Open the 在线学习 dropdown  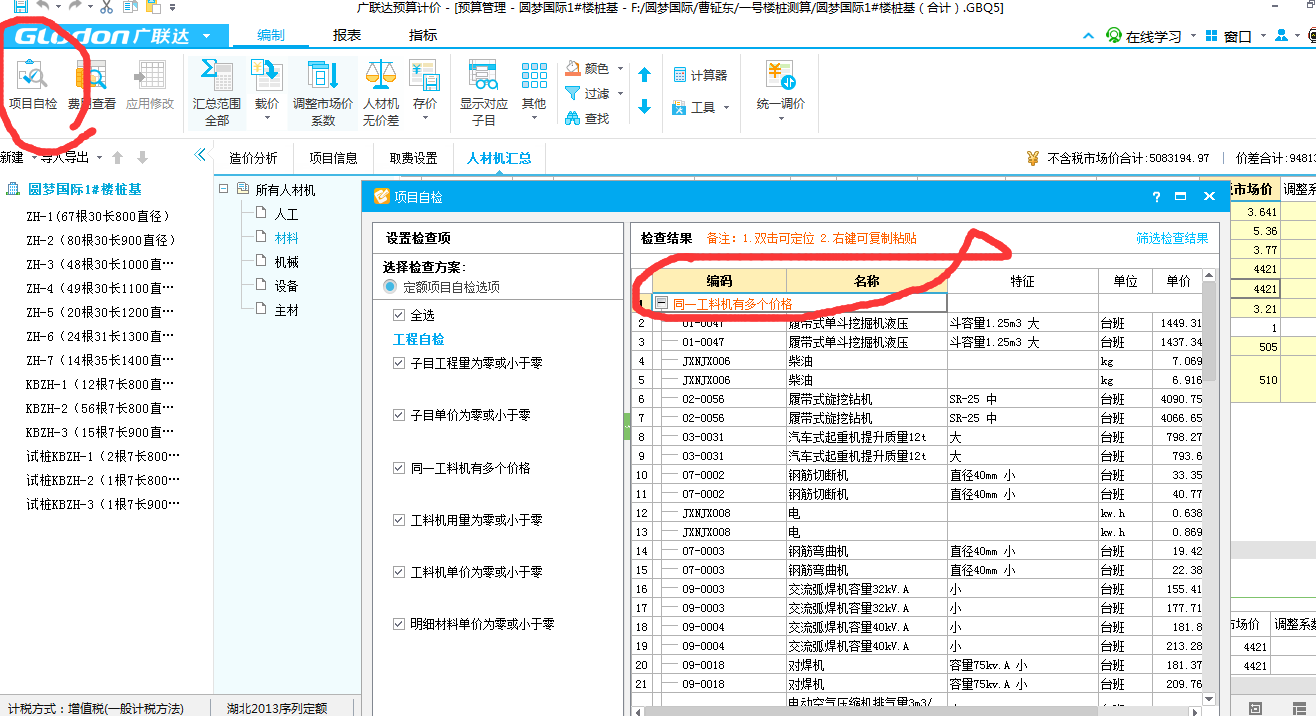[1194, 36]
